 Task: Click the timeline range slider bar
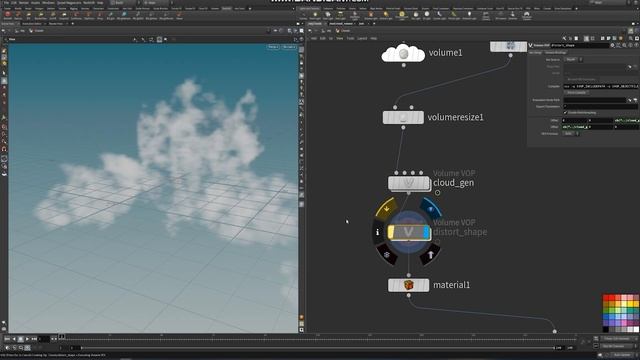[x=318, y=348]
